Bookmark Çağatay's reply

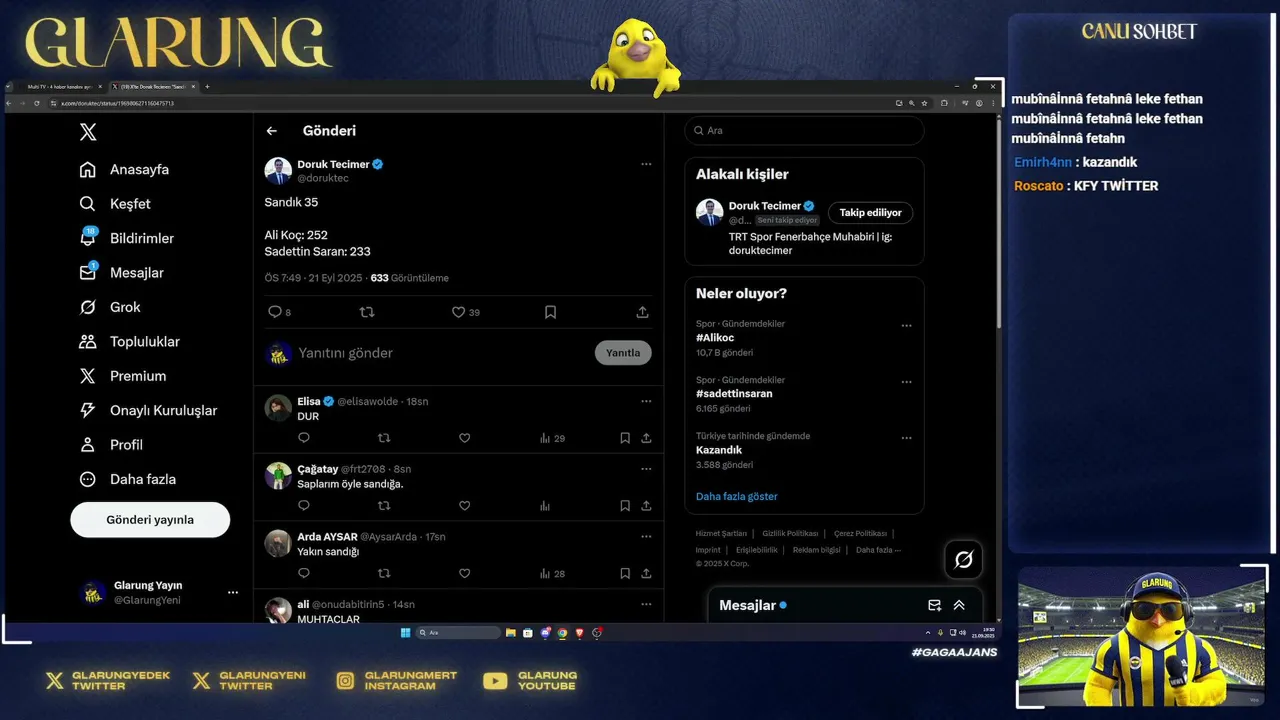coord(625,506)
